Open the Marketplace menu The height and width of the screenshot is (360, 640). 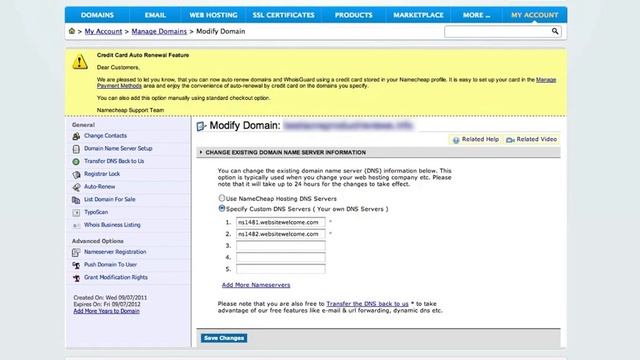coord(418,15)
